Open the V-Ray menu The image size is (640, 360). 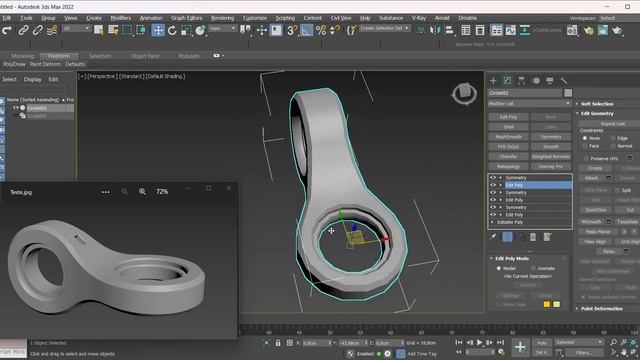[x=419, y=18]
